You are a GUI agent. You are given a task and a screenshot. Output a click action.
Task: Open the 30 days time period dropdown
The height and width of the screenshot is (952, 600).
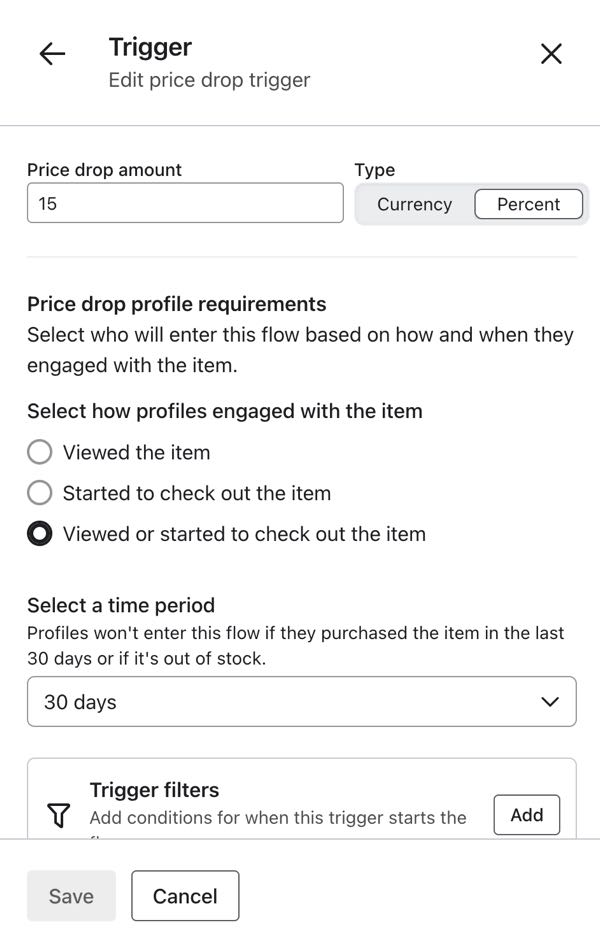[x=300, y=702]
